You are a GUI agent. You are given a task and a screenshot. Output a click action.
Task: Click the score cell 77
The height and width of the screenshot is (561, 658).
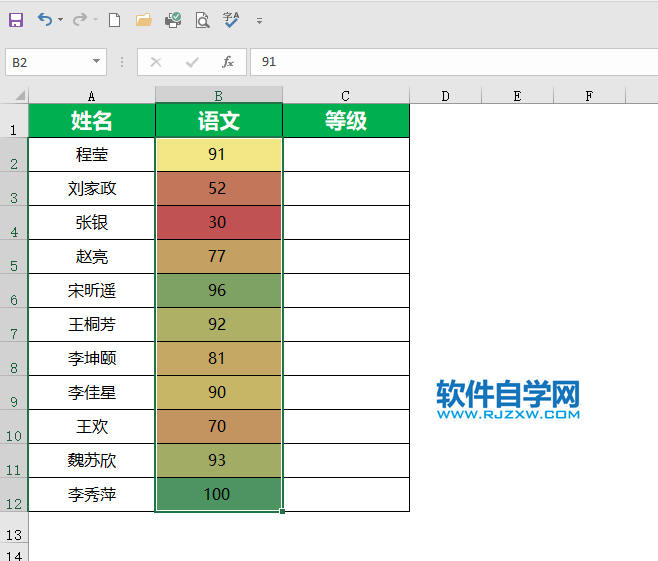coord(219,256)
